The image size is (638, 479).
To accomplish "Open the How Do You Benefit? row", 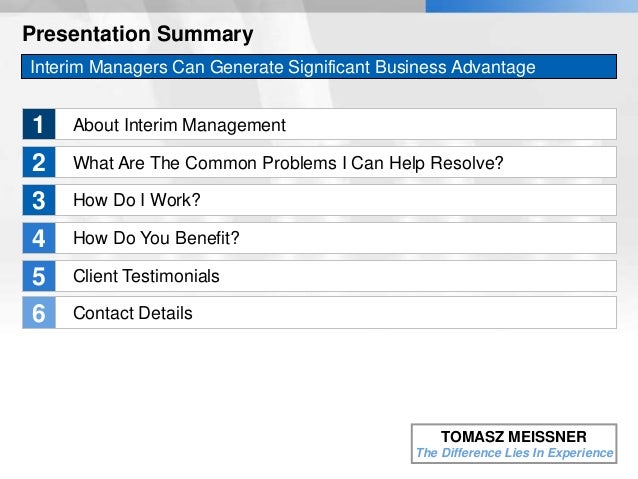I will click(x=156, y=238).
